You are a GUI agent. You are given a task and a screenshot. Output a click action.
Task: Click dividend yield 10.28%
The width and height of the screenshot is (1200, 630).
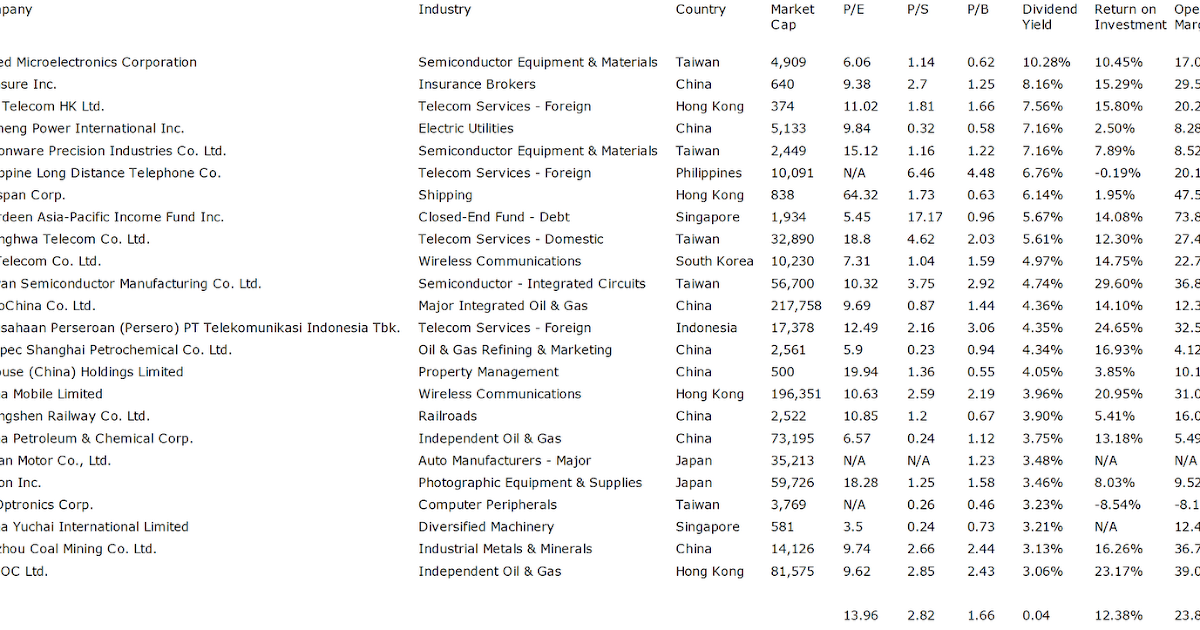pos(1046,62)
